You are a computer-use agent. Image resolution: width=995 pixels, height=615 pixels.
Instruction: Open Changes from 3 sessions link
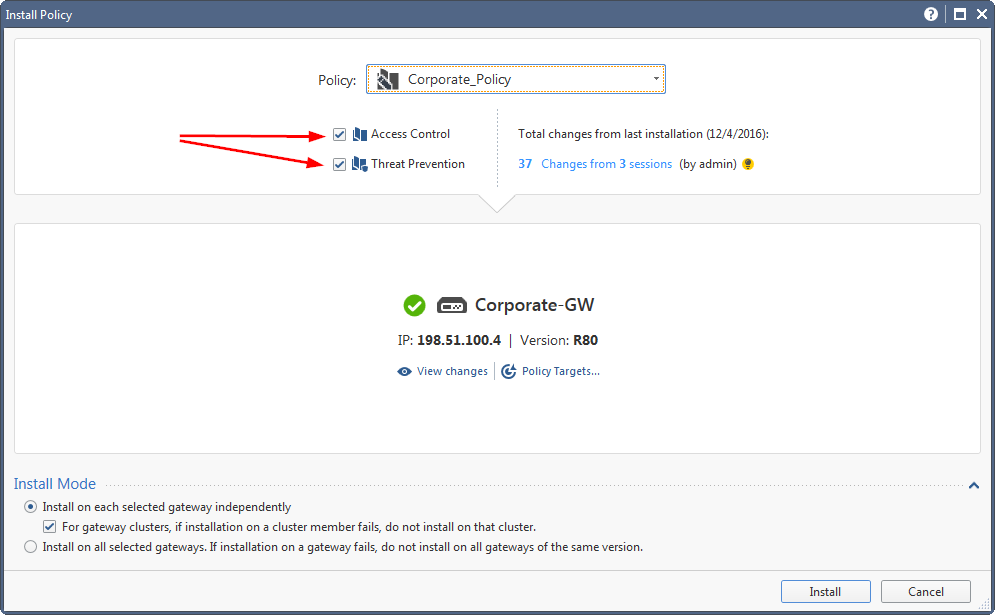(x=606, y=164)
